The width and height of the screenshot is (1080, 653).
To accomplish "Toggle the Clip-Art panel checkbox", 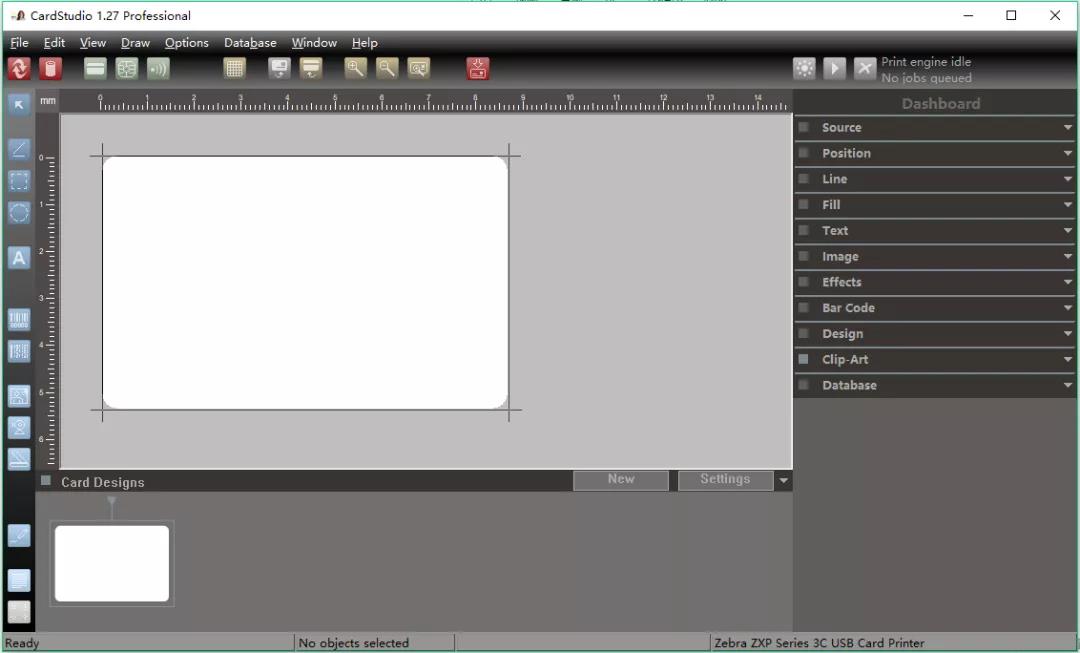I will point(803,359).
